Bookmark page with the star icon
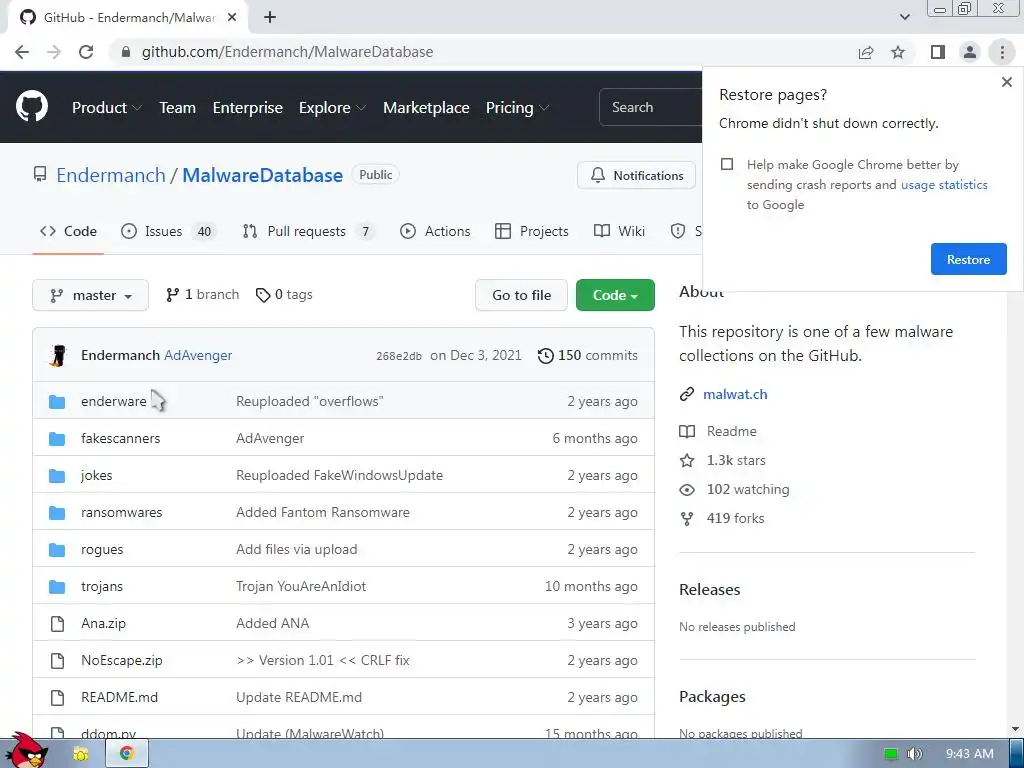 (898, 52)
